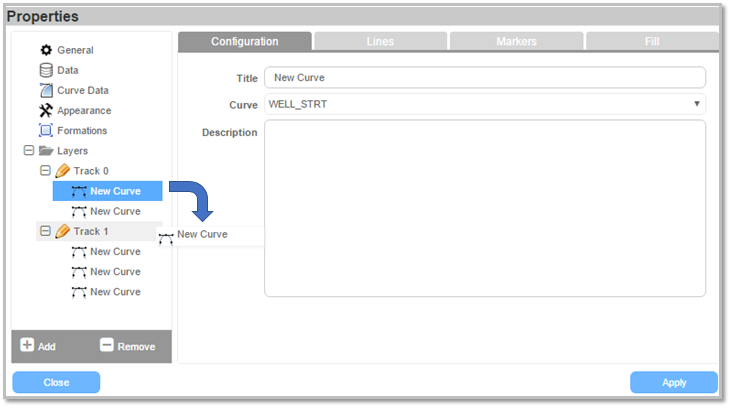Select the Track 1 label
Image resolution: width=731 pixels, height=408 pixels.
91,231
